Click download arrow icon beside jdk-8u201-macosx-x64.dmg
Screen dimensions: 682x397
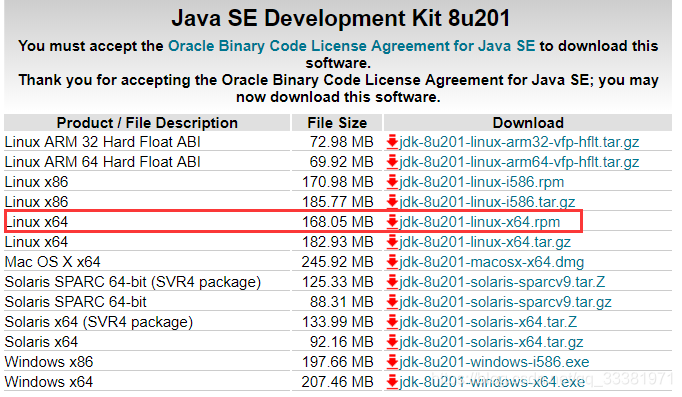tap(392, 262)
